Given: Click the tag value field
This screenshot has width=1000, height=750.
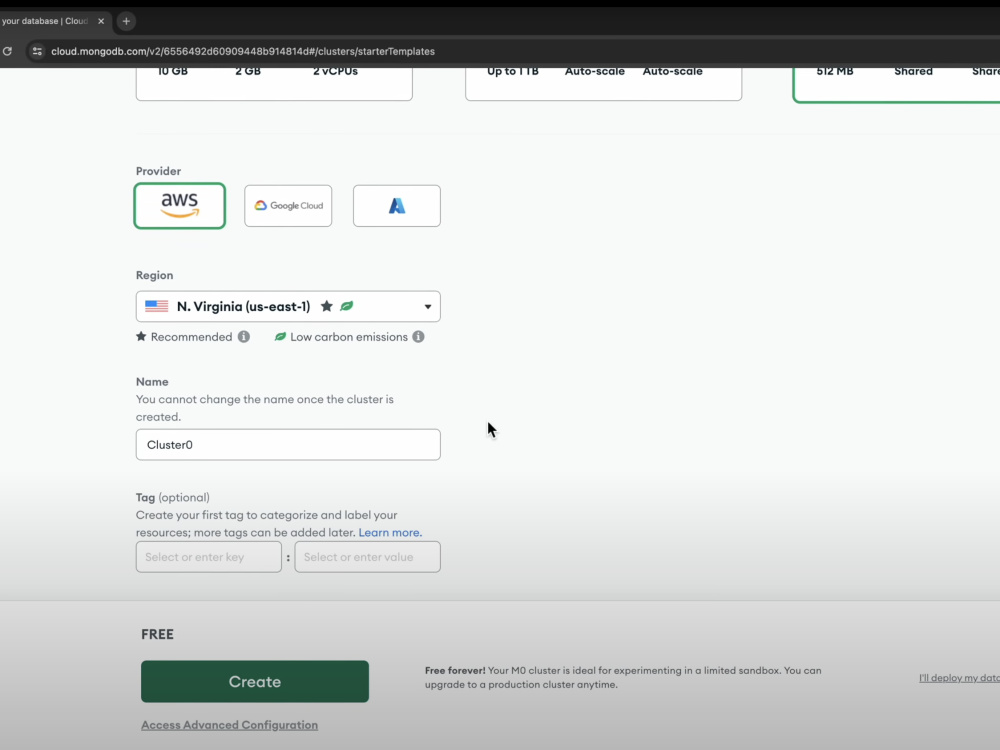Looking at the screenshot, I should pyautogui.click(x=367, y=557).
